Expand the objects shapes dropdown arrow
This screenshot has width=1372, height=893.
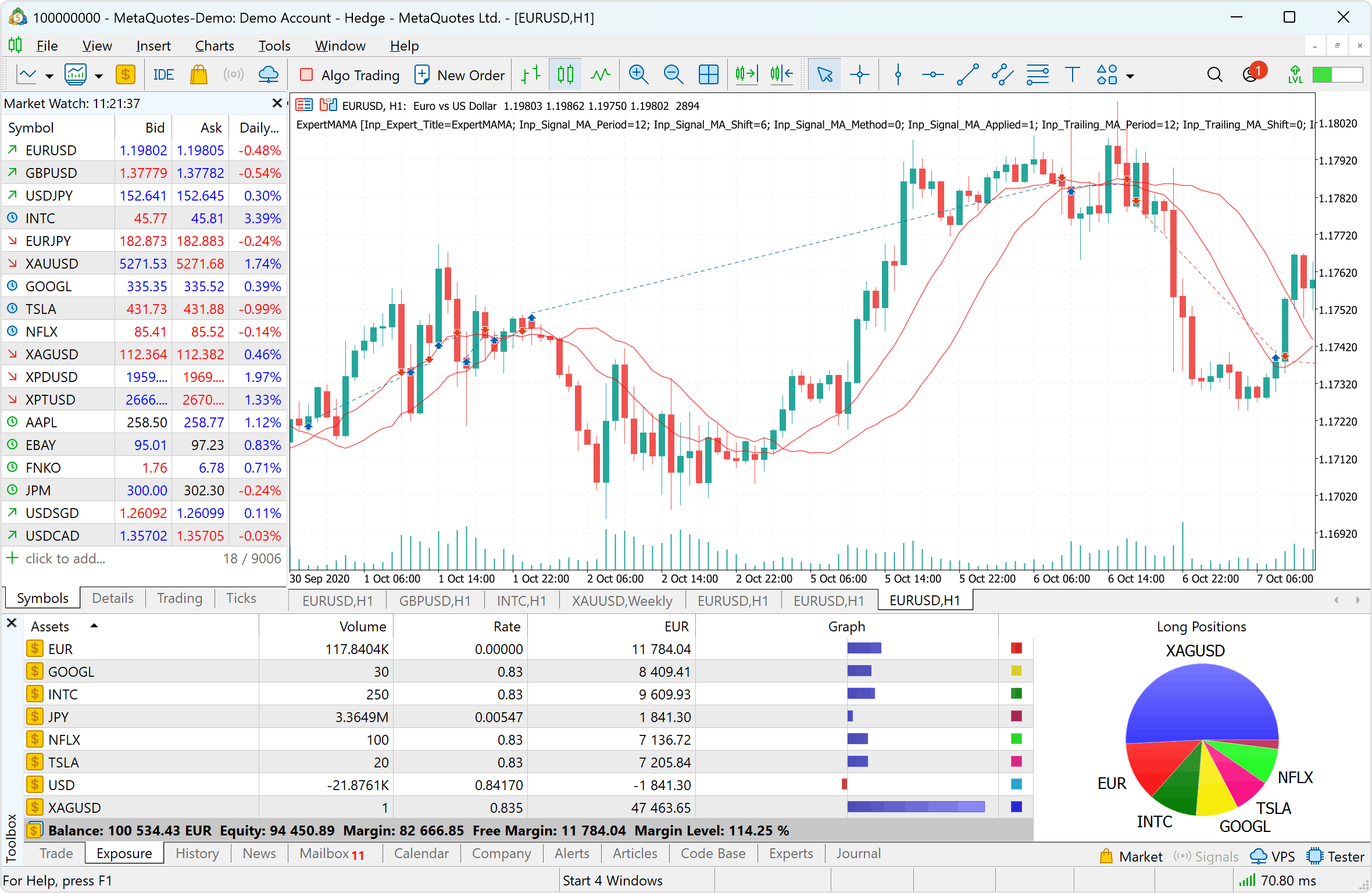[1130, 76]
